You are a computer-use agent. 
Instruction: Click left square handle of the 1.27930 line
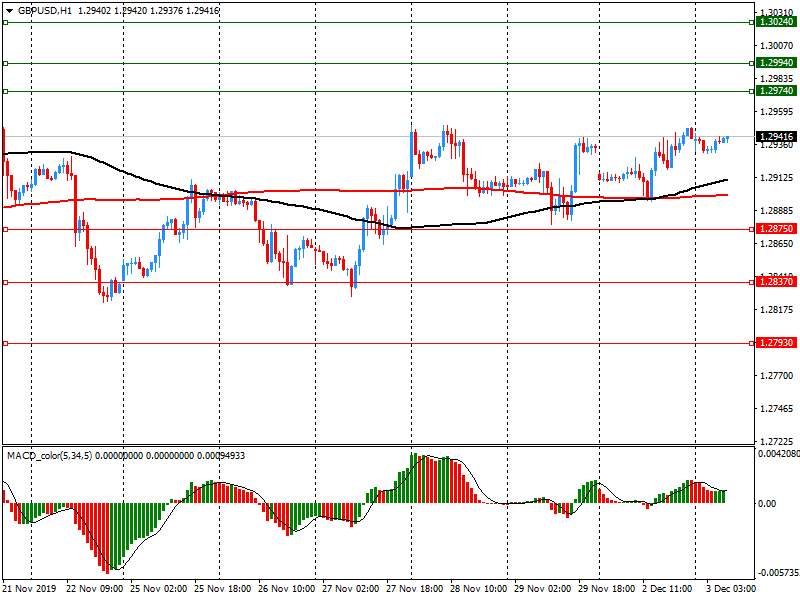click(5, 343)
